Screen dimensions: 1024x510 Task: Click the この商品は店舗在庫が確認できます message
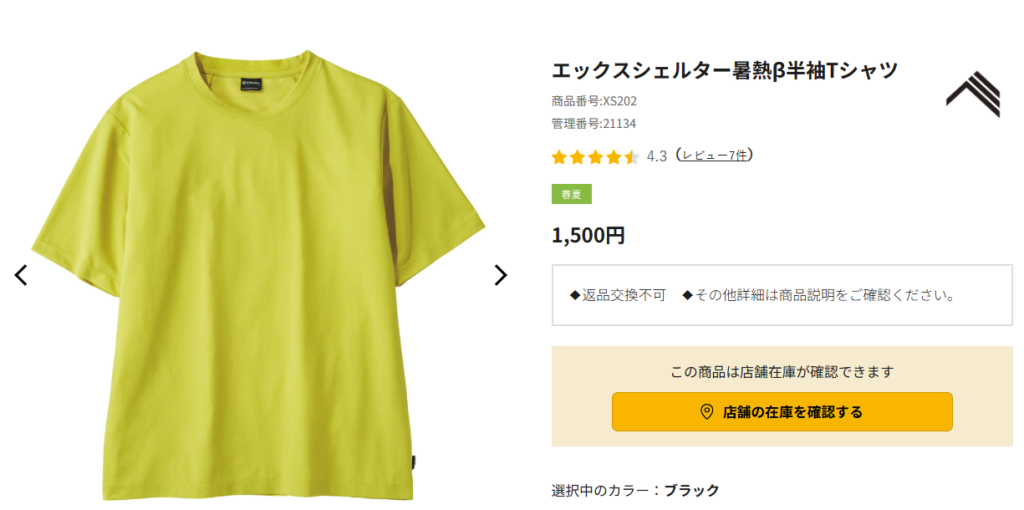781,372
